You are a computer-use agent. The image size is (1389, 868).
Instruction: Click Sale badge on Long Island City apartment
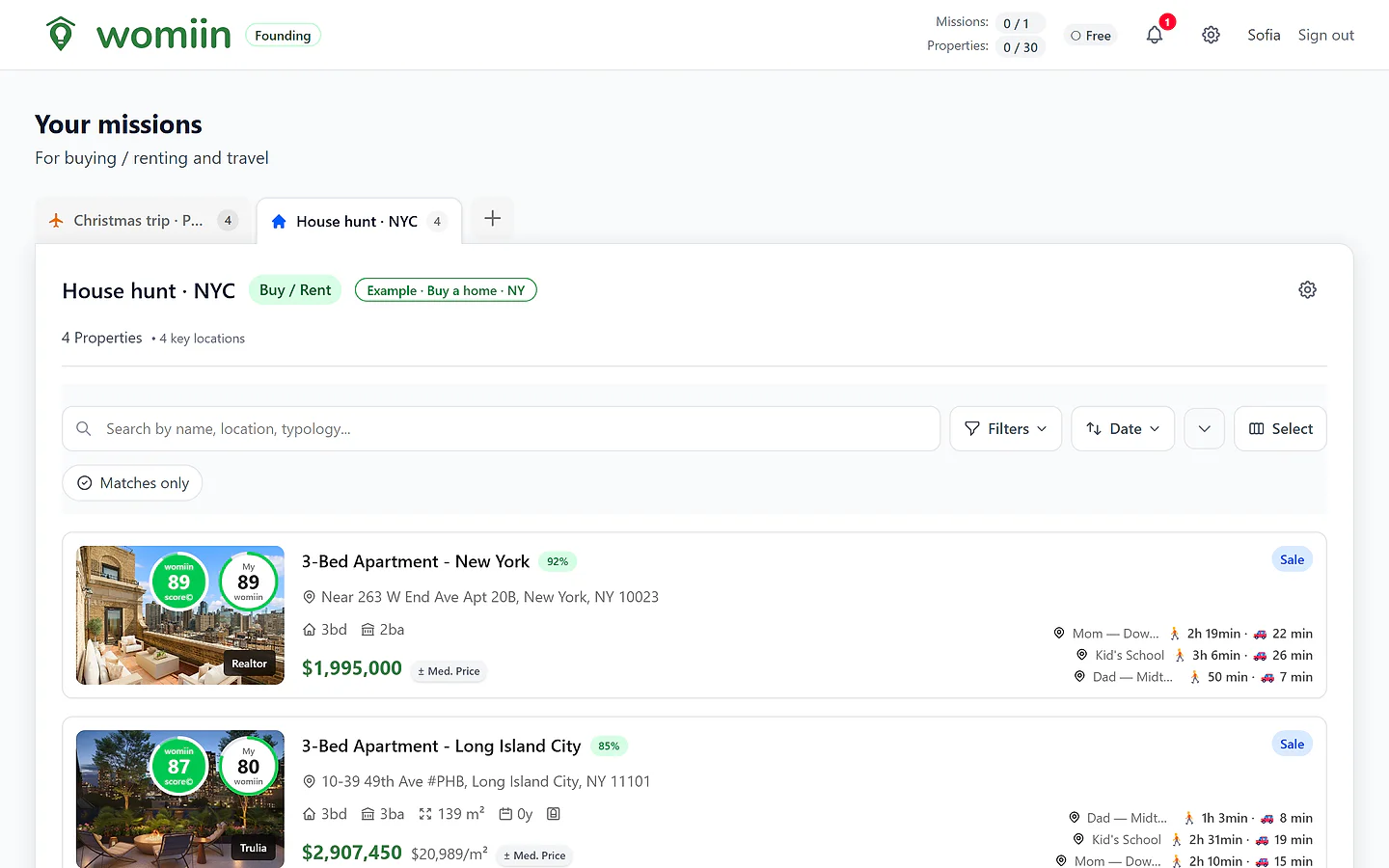click(x=1292, y=744)
